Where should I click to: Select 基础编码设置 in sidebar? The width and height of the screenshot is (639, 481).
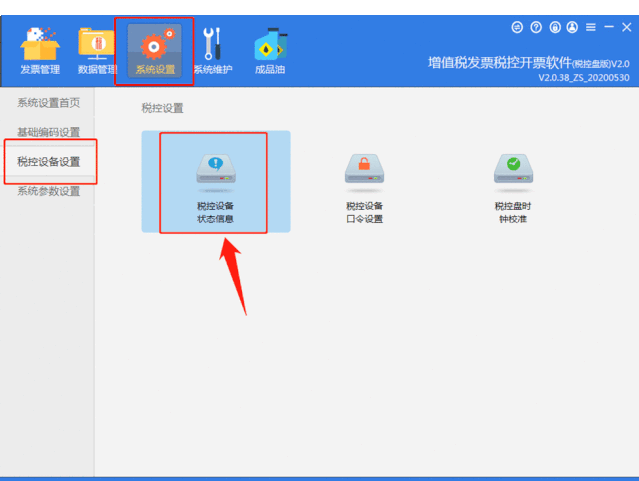(48, 132)
